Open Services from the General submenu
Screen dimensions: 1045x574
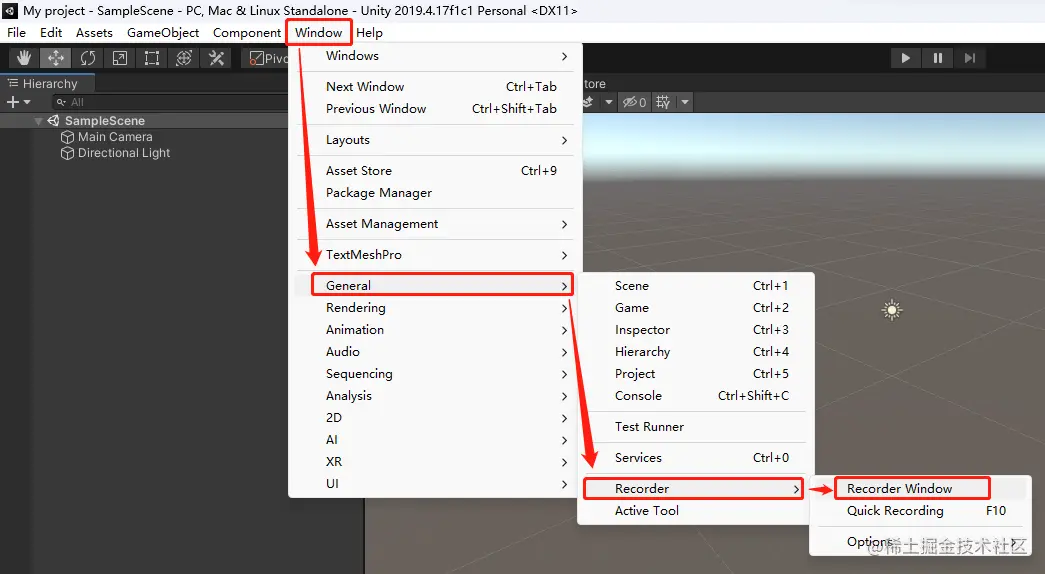[696, 457]
